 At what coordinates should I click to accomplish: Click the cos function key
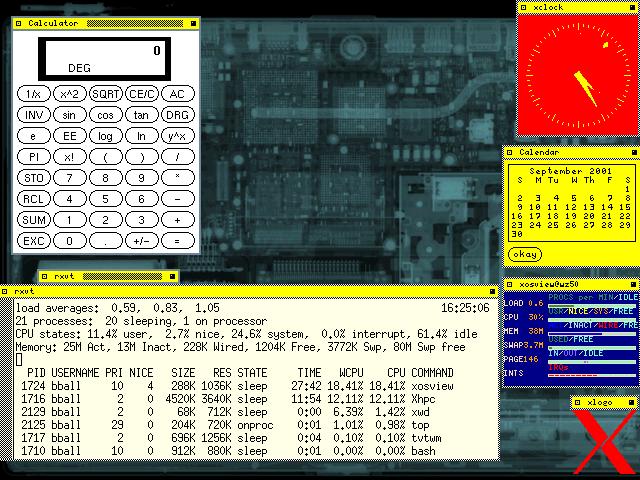106,115
